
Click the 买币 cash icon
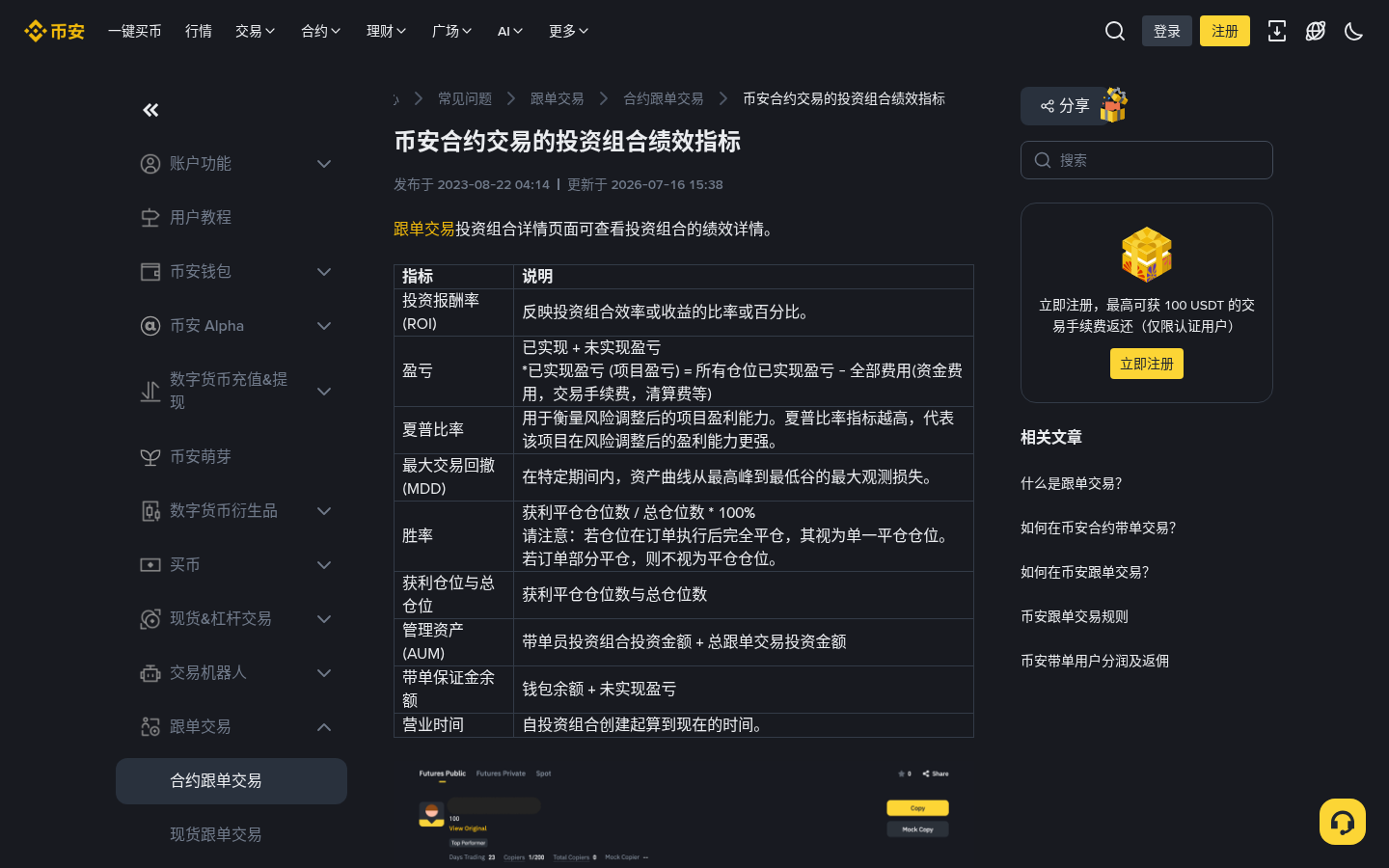150,565
